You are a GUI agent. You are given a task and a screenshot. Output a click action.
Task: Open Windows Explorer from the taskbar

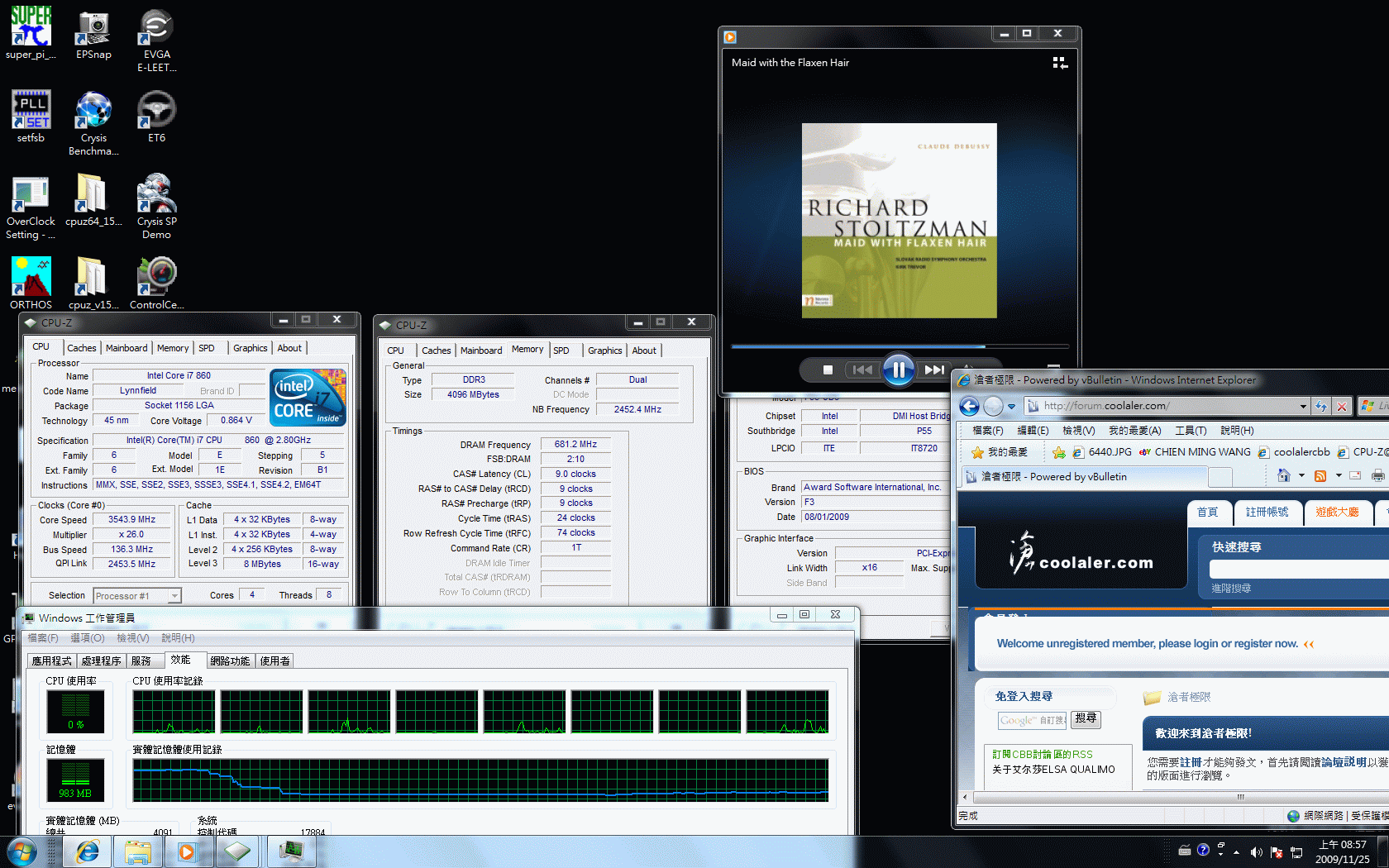[x=137, y=851]
